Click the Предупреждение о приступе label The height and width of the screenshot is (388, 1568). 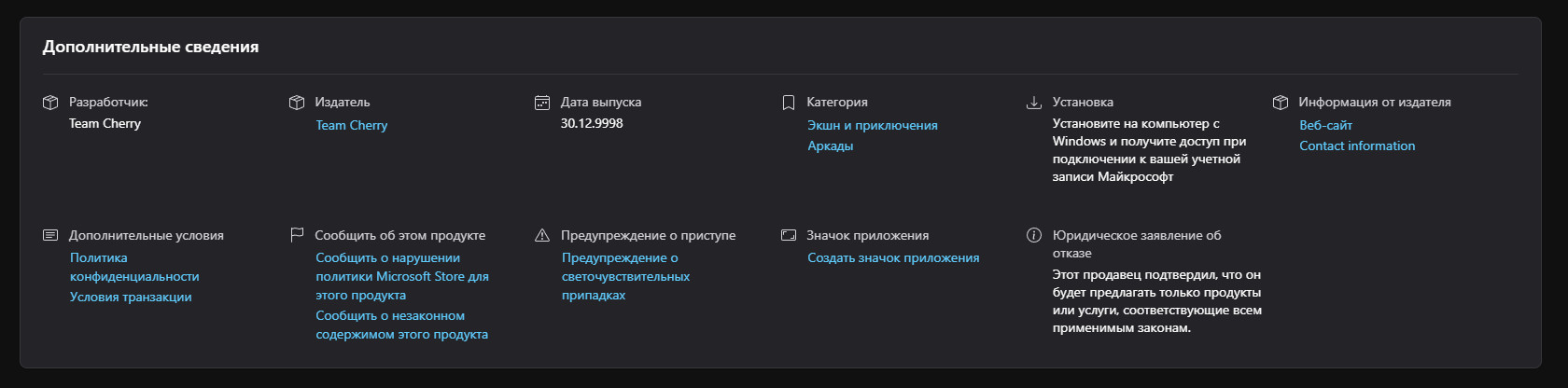[x=649, y=235]
